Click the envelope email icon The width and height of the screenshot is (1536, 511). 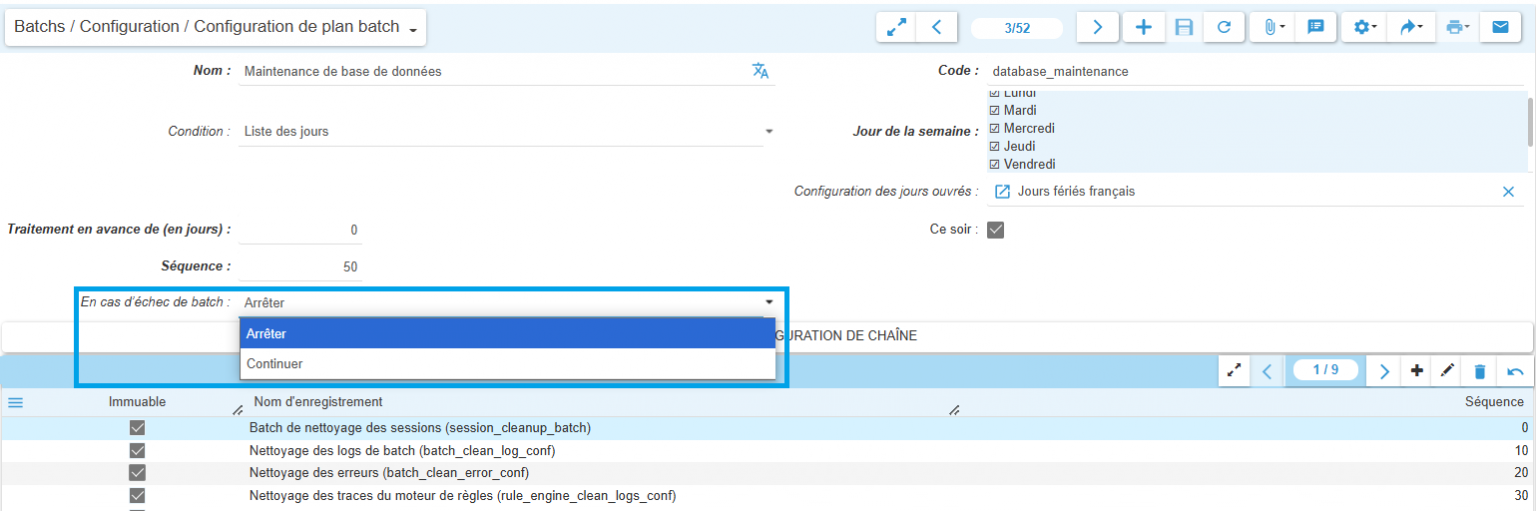[1500, 28]
